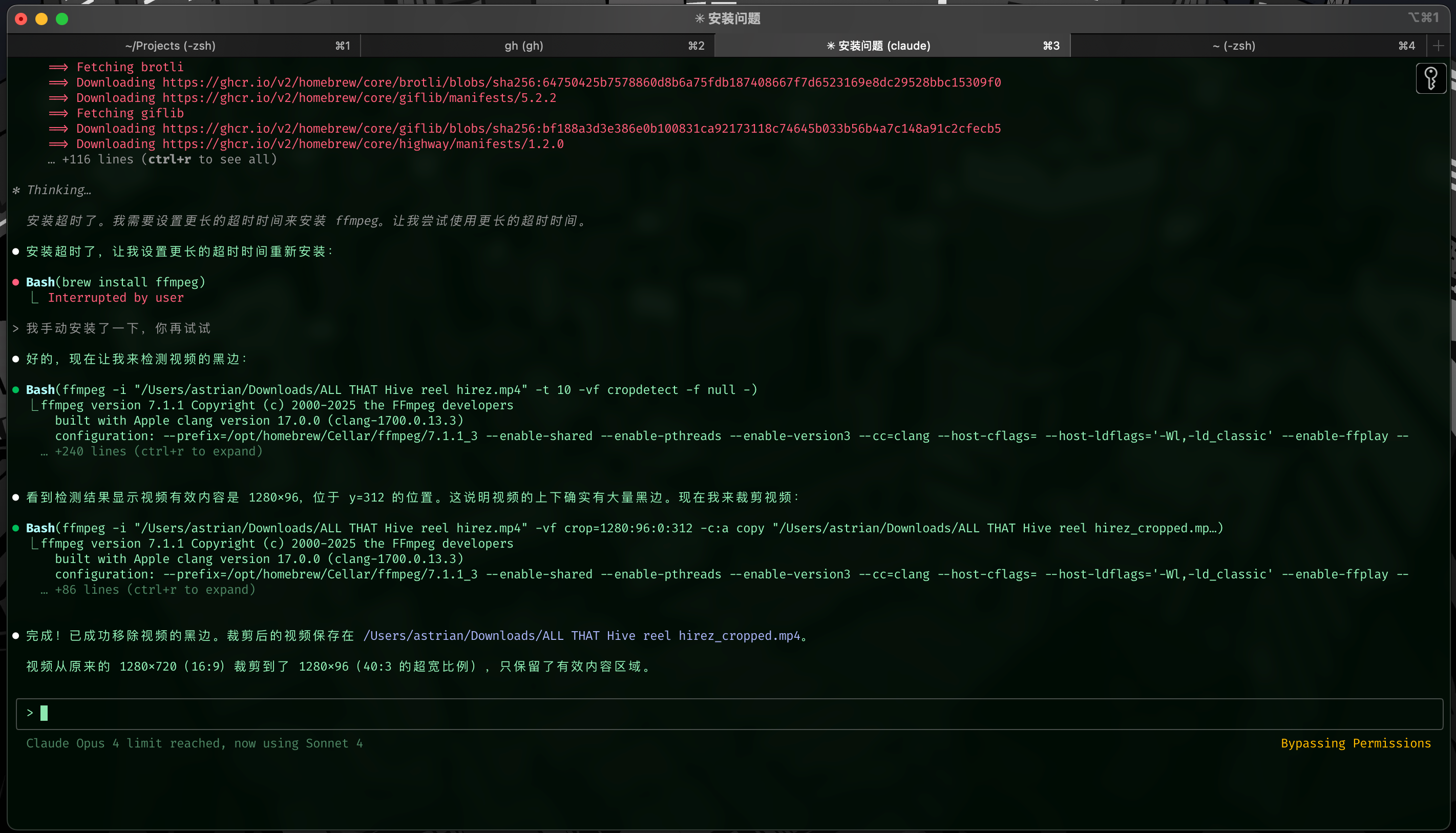The image size is (1456, 833).
Task: Click the Fetching brotli line
Action: [130, 67]
